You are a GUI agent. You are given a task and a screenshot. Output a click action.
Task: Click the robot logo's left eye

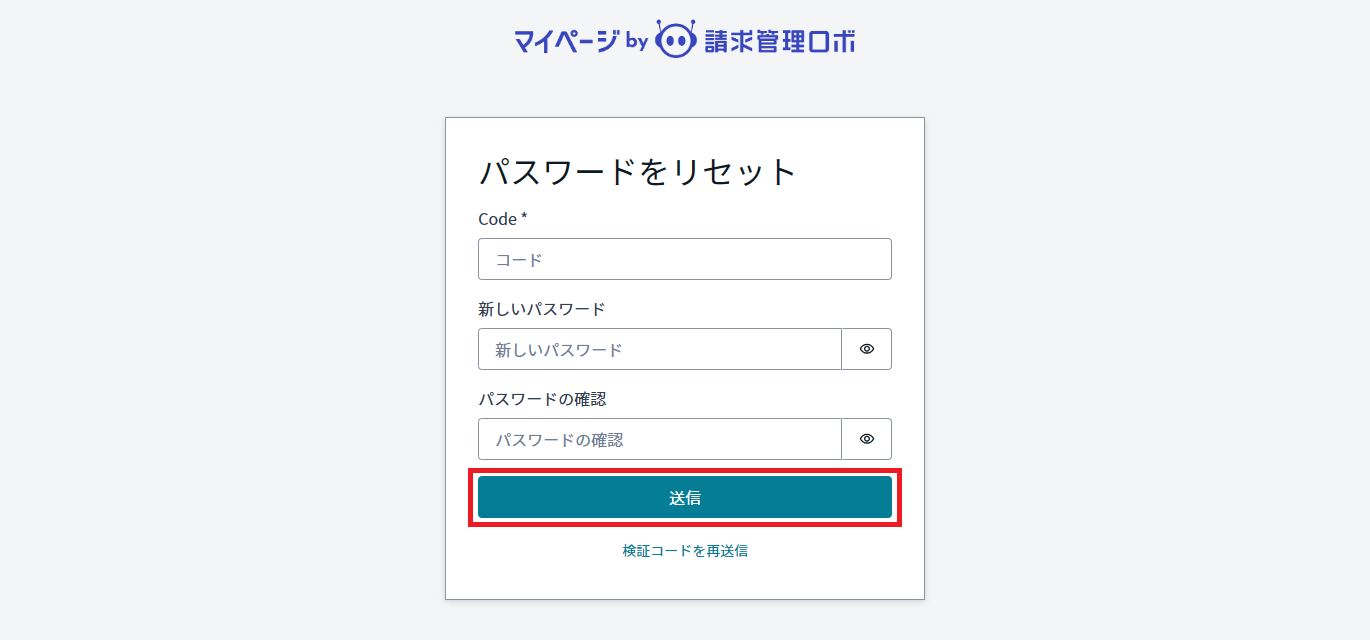click(668, 42)
